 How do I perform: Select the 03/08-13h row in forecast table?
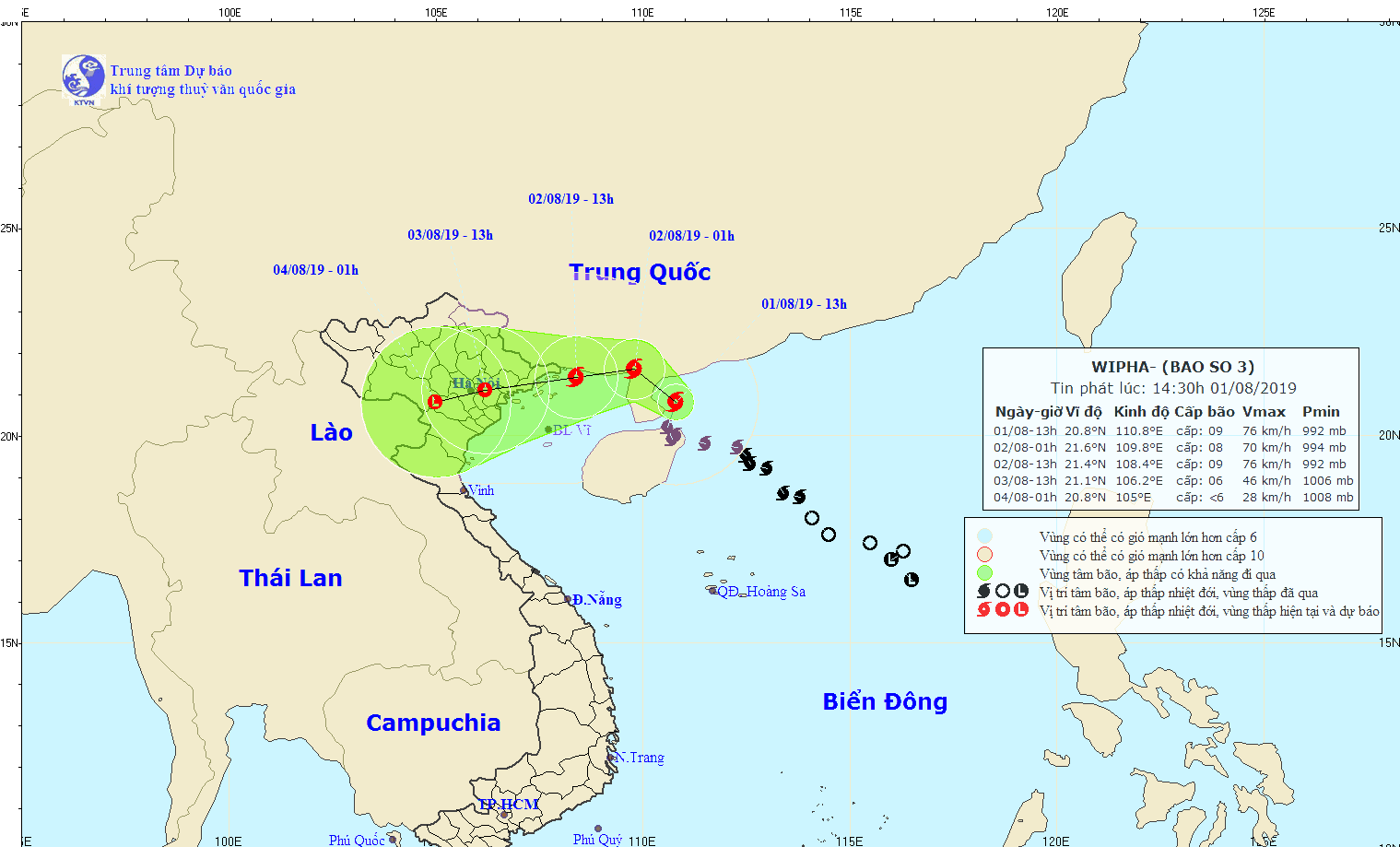(x=1172, y=480)
